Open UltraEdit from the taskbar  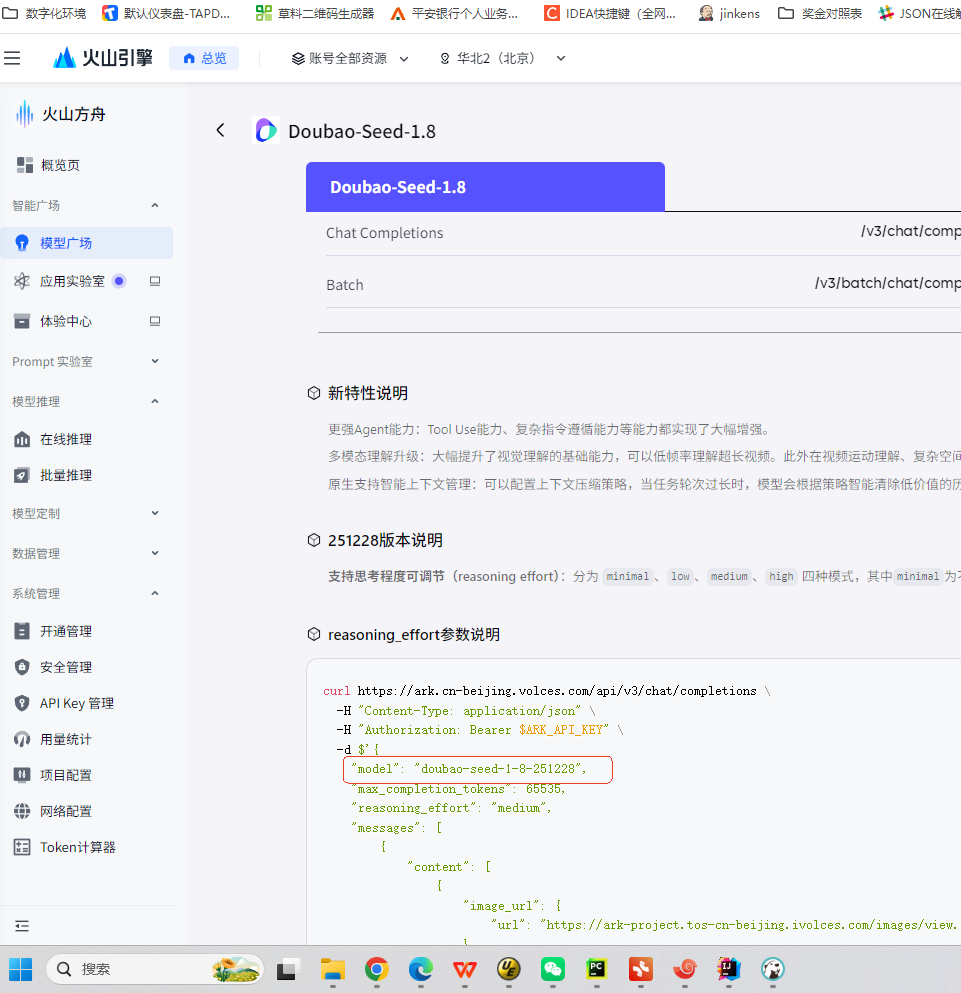coord(509,969)
